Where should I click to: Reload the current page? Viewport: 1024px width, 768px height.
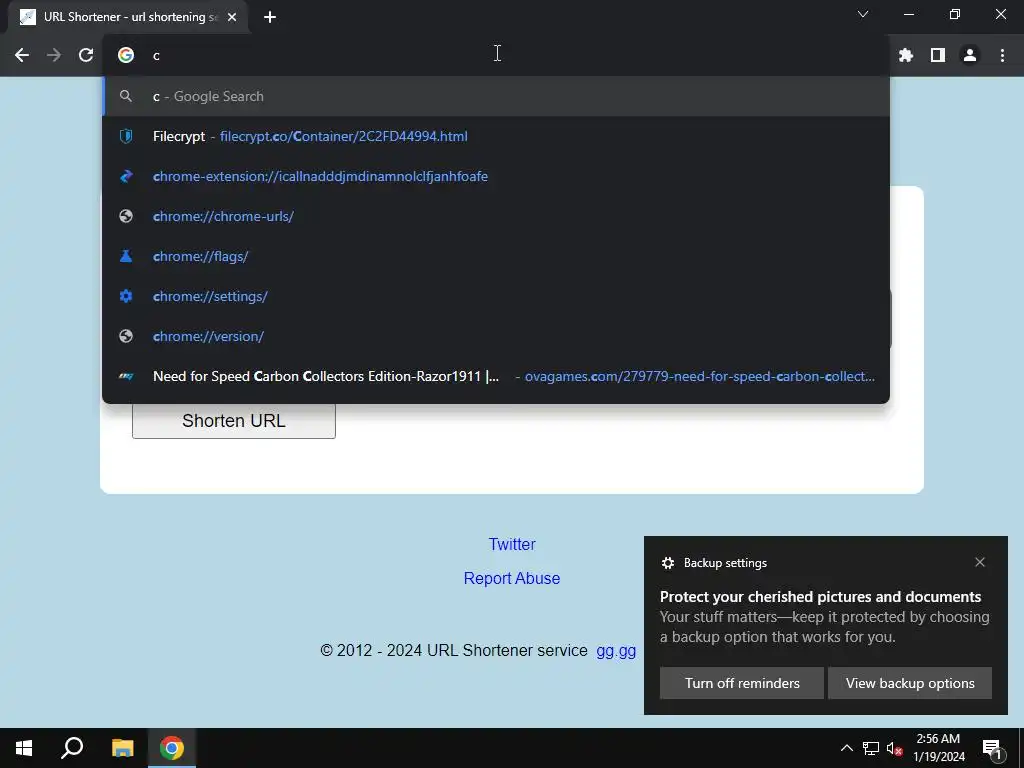(x=86, y=56)
